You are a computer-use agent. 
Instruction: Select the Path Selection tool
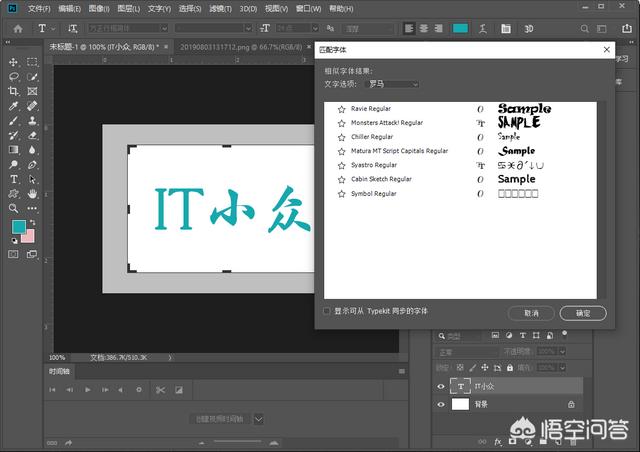pyautogui.click(x=32, y=179)
